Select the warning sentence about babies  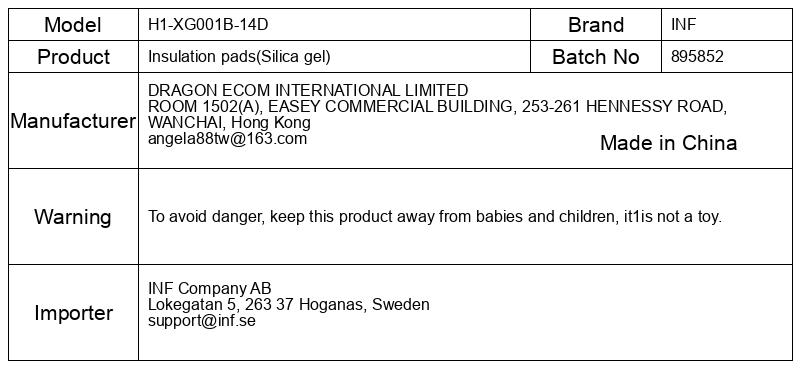tap(435, 217)
